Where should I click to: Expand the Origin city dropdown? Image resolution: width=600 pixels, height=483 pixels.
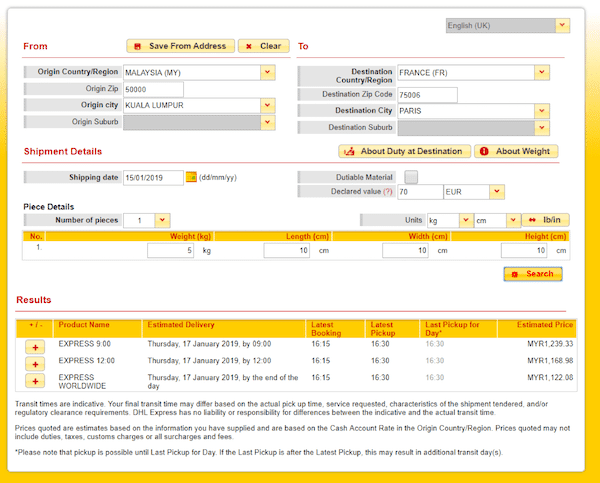pyautogui.click(x=267, y=105)
